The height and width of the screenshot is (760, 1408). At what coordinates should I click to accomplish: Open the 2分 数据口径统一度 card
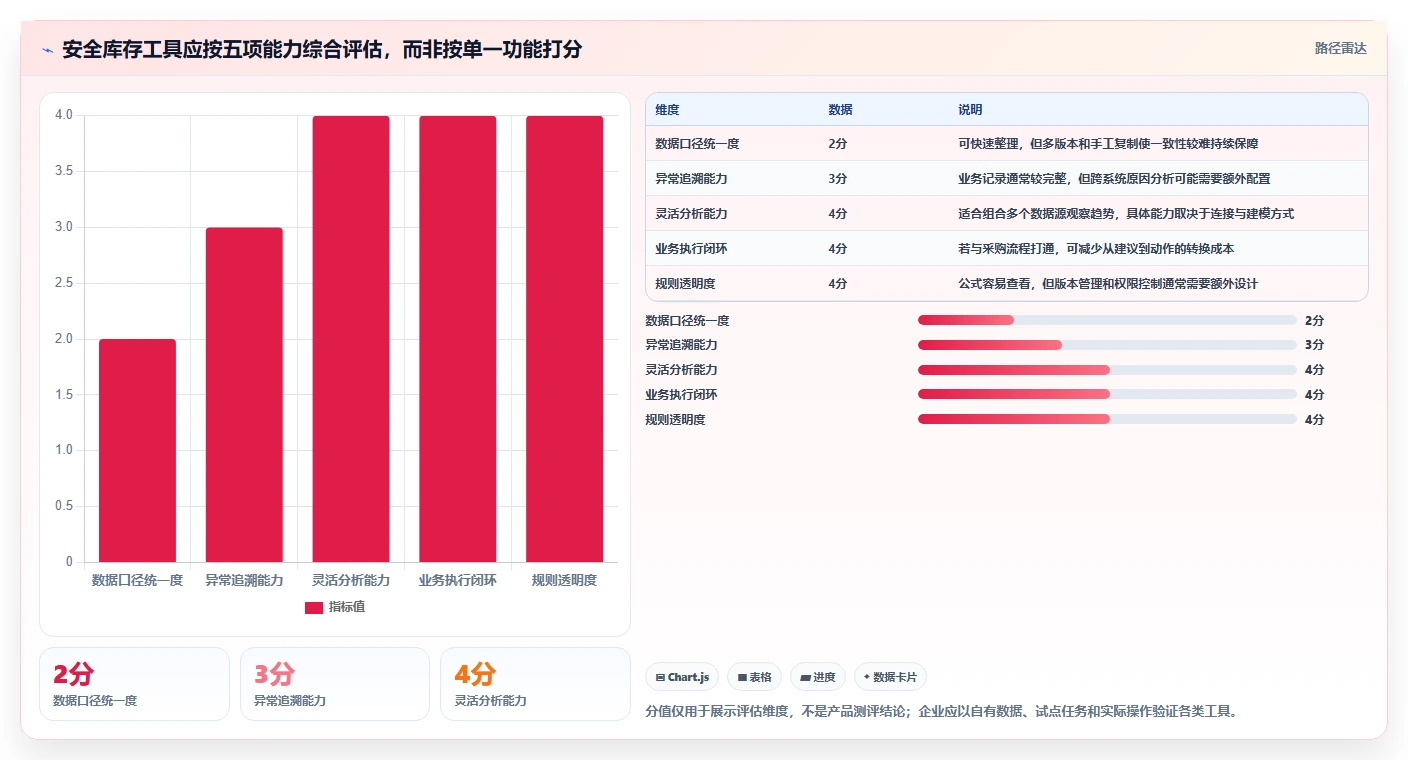click(x=134, y=684)
